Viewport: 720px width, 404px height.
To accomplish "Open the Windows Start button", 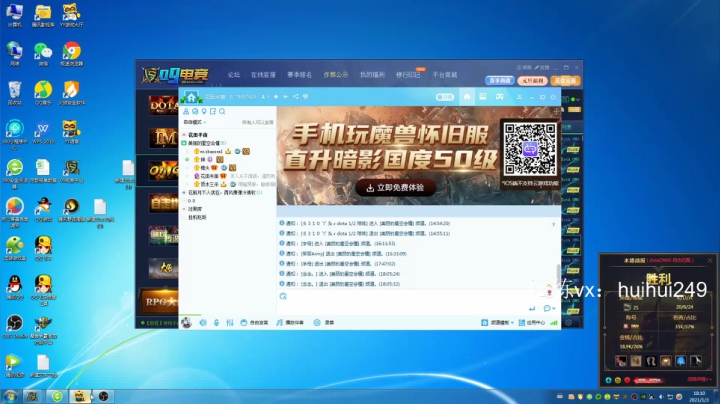I will click(x=10, y=397).
